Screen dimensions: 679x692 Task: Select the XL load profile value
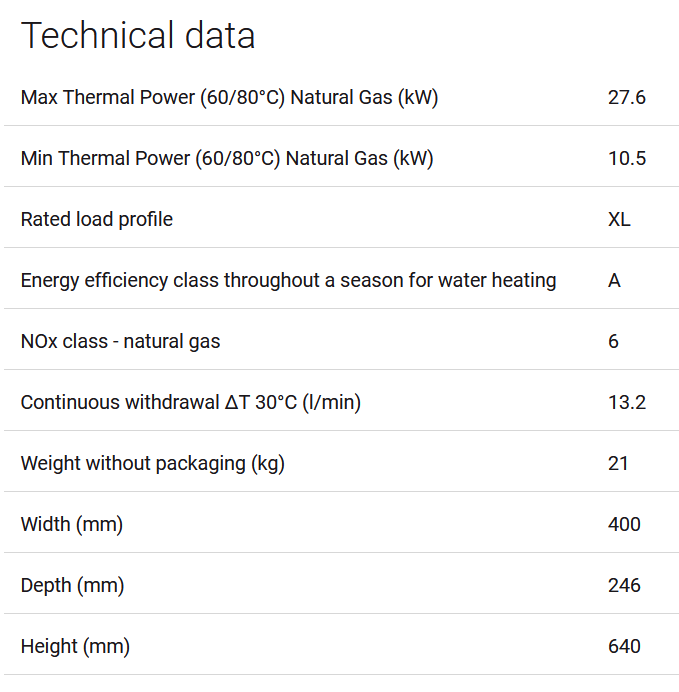[619, 219]
